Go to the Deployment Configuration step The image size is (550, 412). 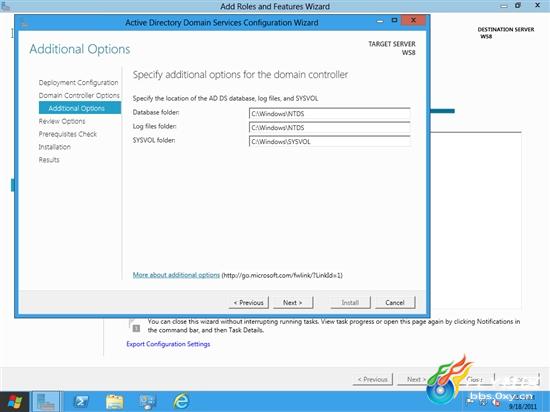[78, 83]
